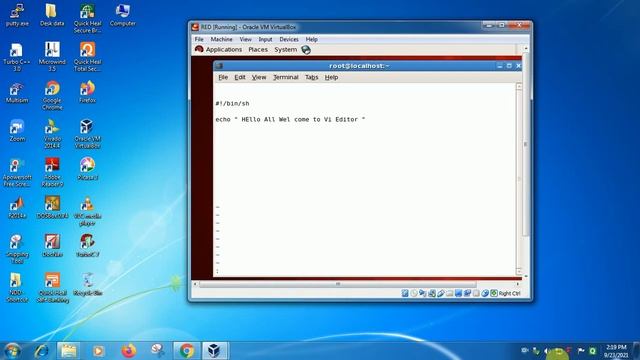Open terminal View menu
The image size is (640, 360).
[x=259, y=77]
